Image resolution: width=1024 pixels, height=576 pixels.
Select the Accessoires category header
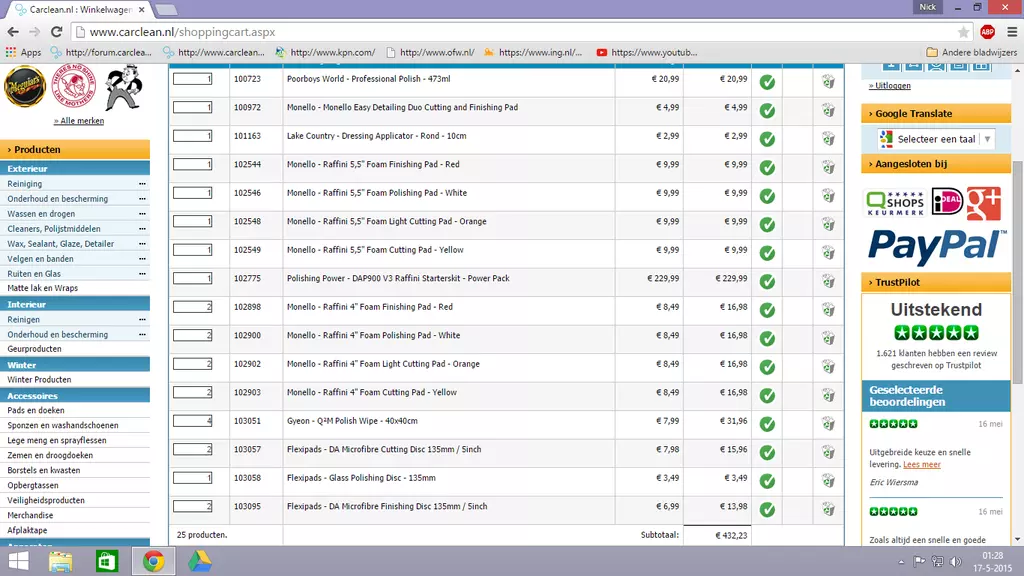75,396
